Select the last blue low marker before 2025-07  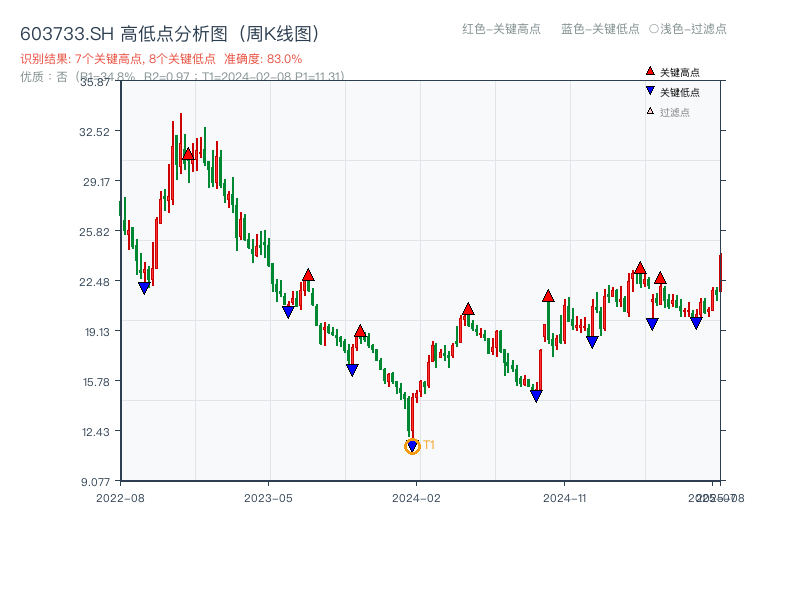click(x=696, y=323)
